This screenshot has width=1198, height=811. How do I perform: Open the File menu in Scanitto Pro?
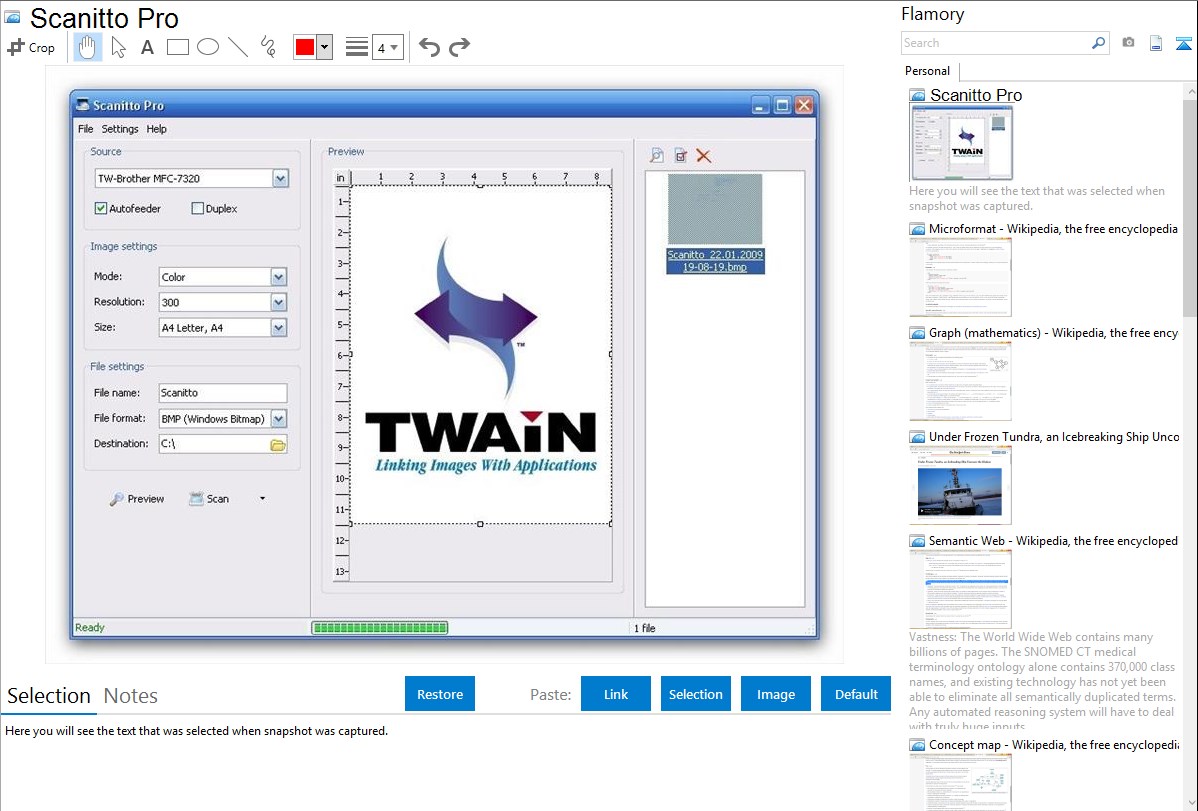86,128
